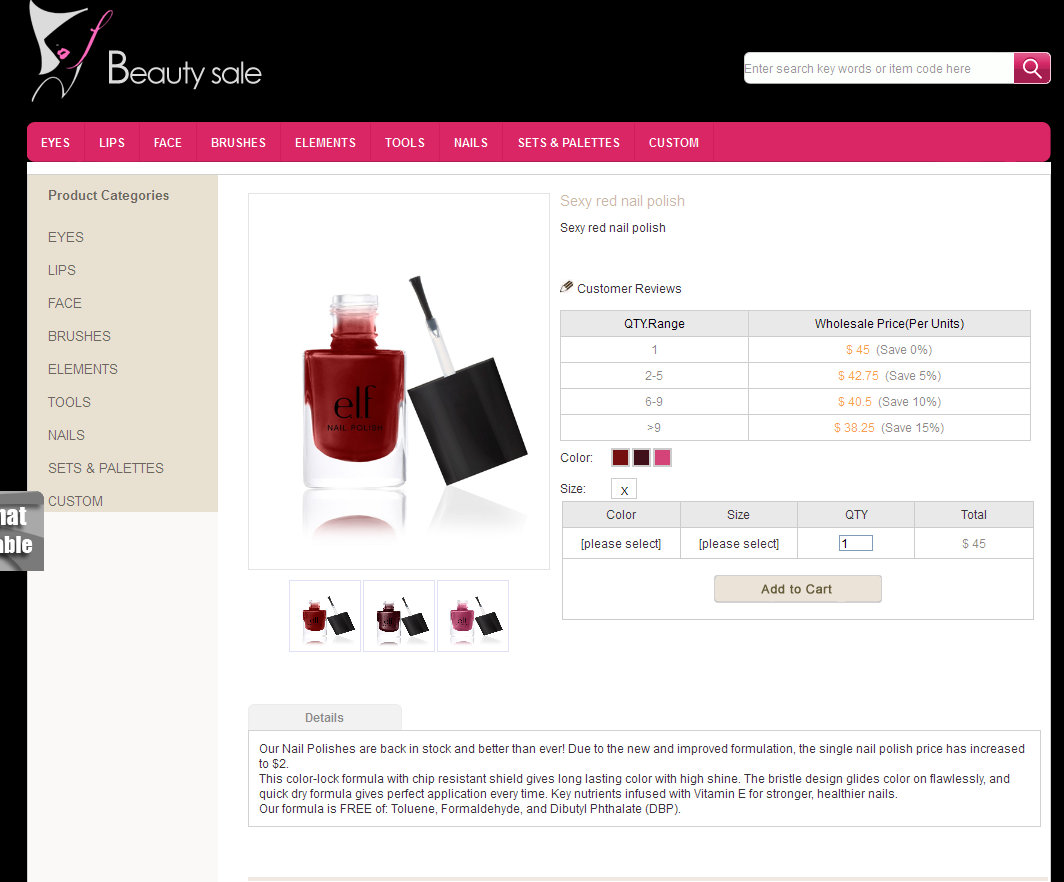Go to CUSTOM in Product Categories sidebar
Viewport: 1064px width, 882px height.
coord(75,501)
